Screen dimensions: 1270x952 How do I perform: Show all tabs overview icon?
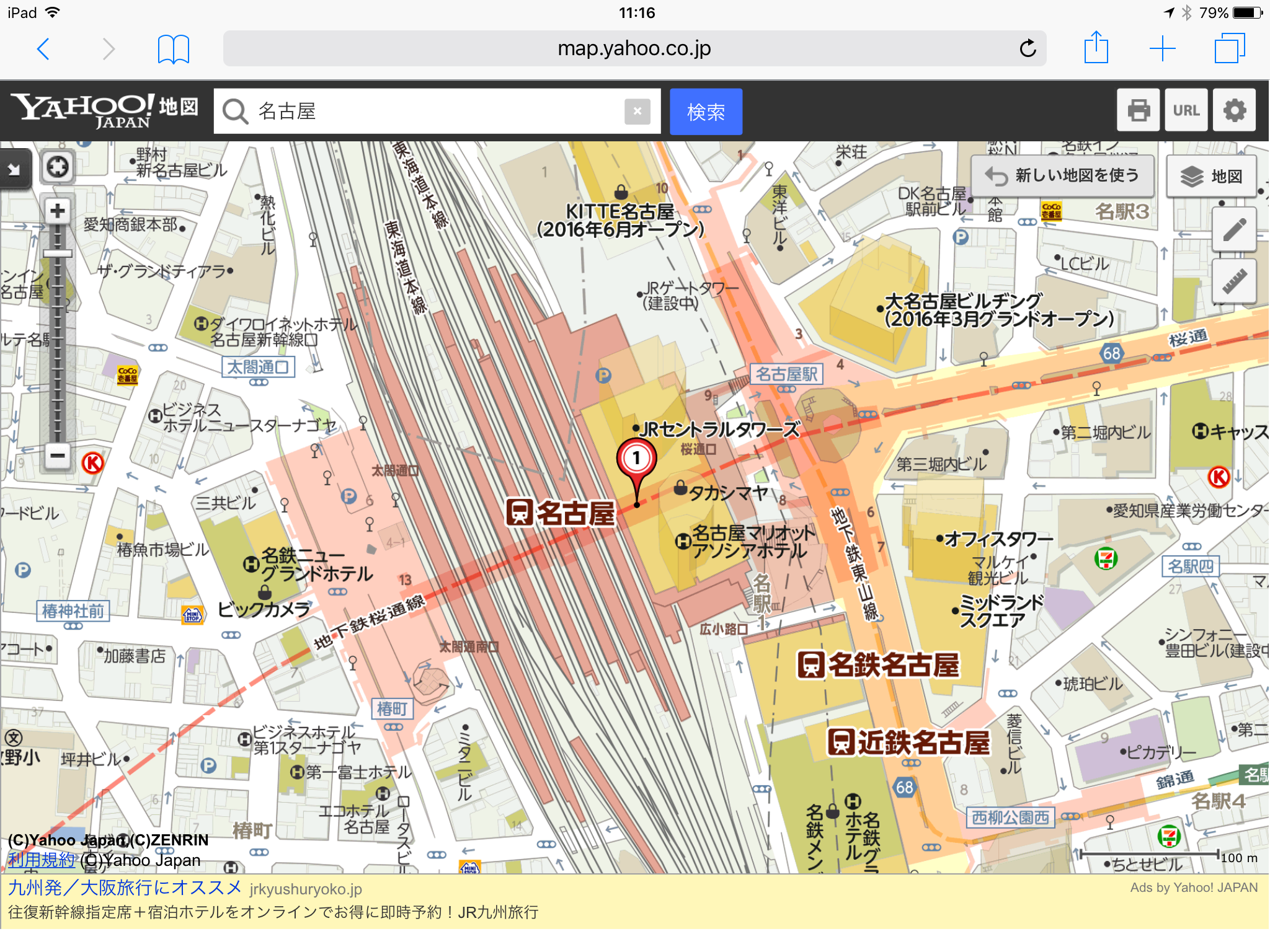1230,48
